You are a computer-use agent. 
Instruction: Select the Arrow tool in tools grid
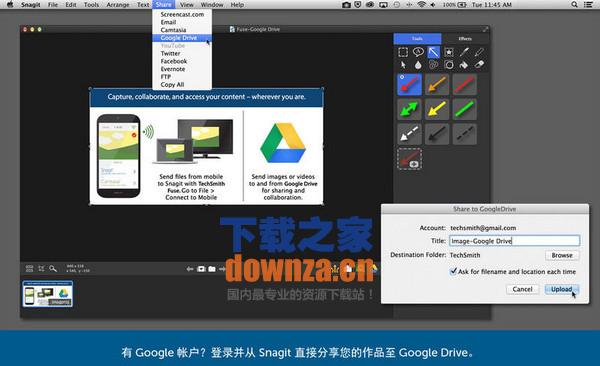(434, 52)
